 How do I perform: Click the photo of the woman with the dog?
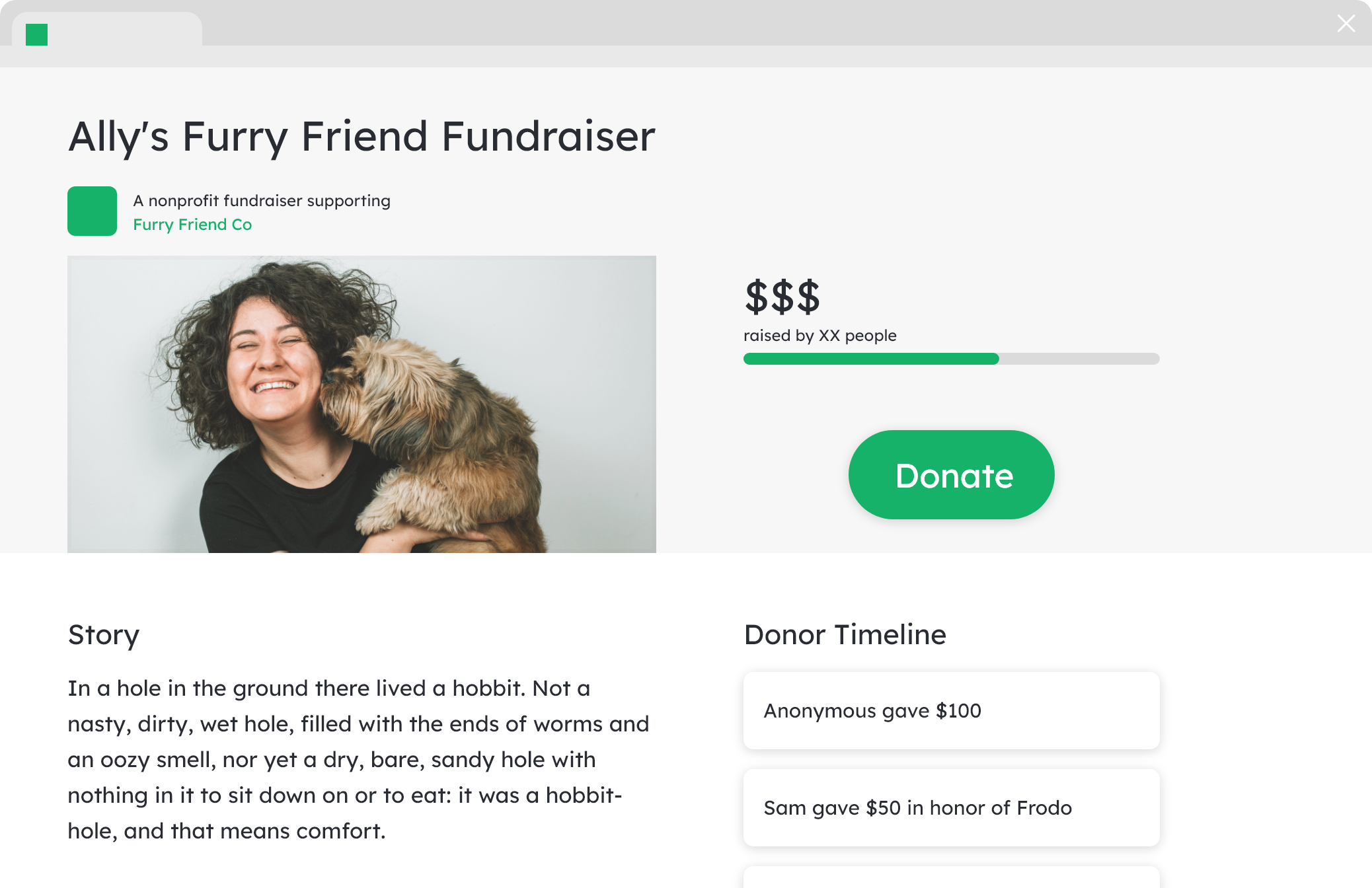pos(362,404)
